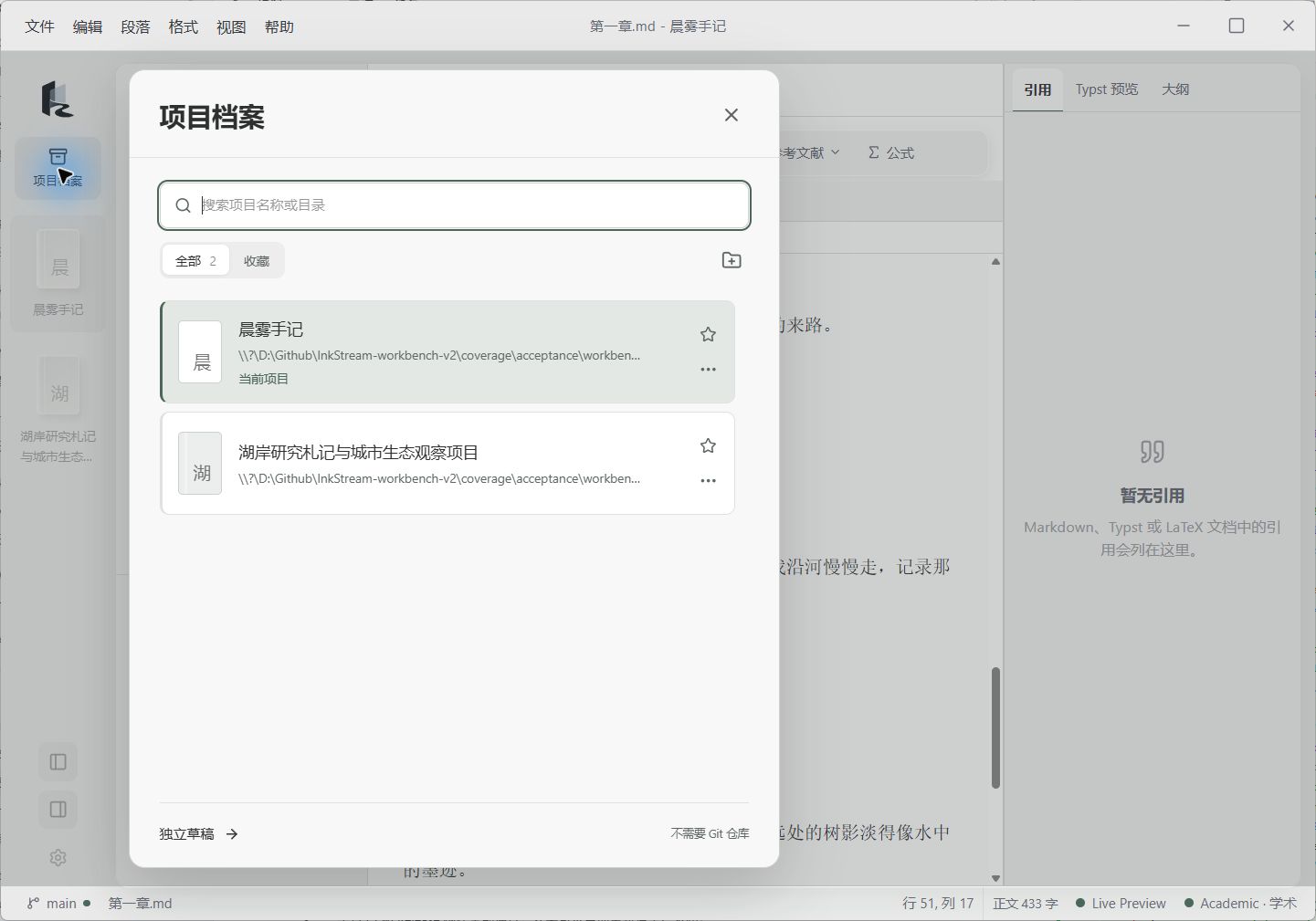
Task: Open the 视图 menu
Action: (231, 26)
